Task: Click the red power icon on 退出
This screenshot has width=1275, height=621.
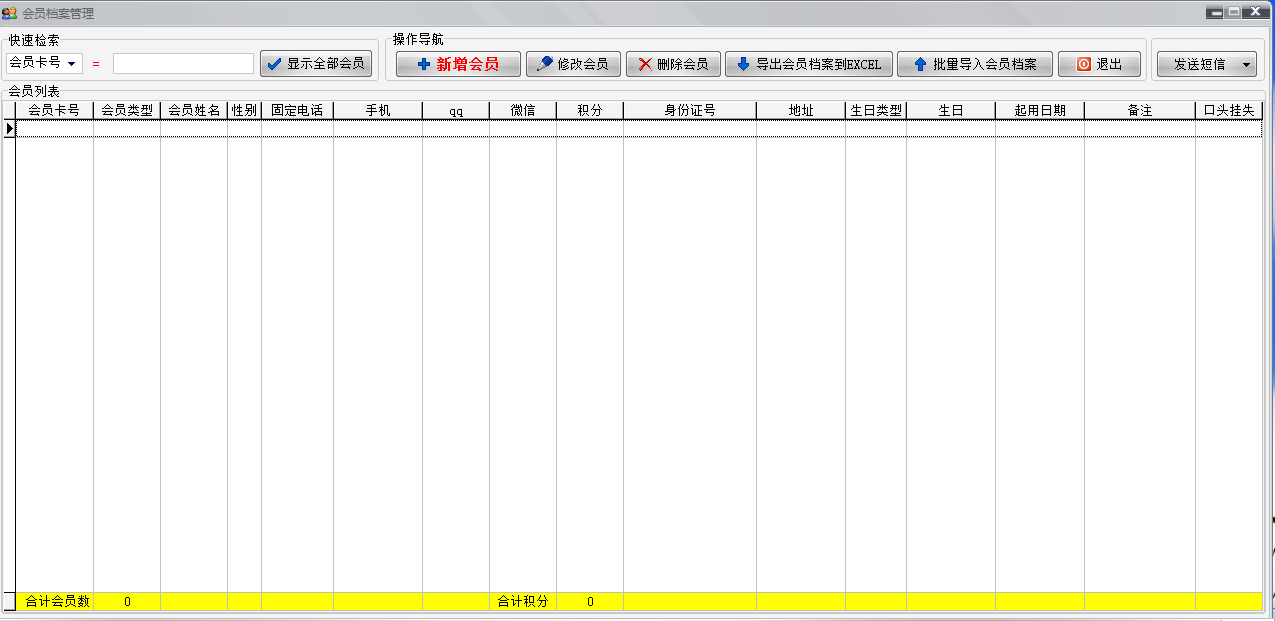Action: (1084, 64)
